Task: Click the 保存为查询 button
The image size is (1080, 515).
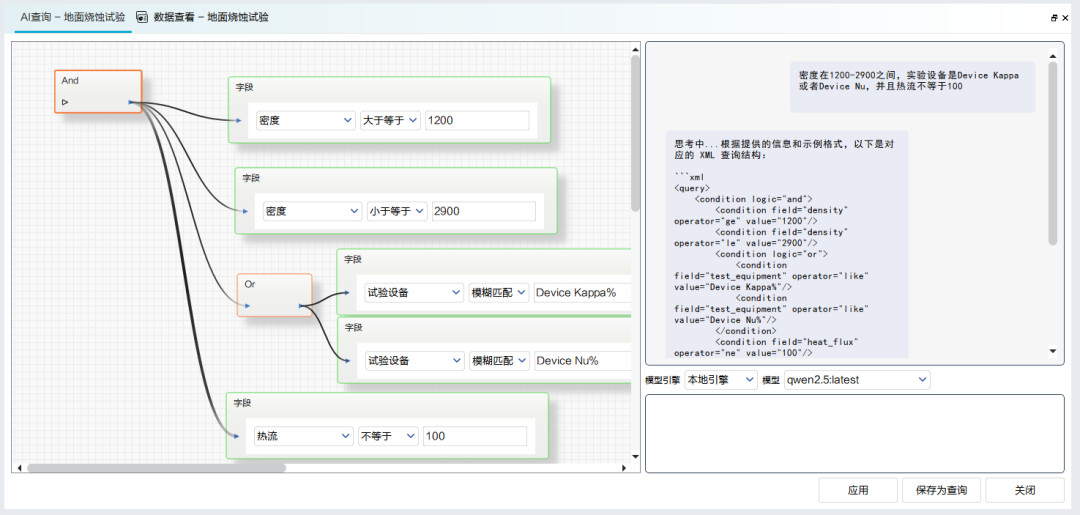Action: pyautogui.click(x=942, y=490)
